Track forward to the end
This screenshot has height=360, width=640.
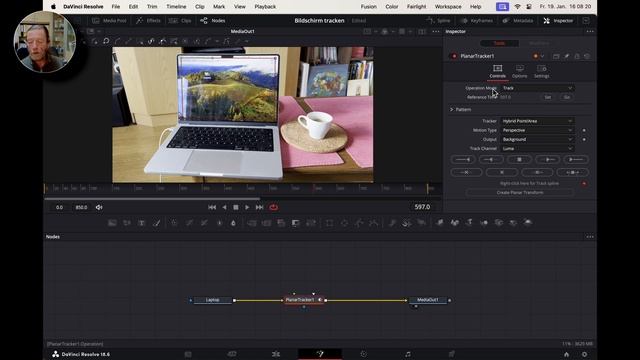(576, 160)
